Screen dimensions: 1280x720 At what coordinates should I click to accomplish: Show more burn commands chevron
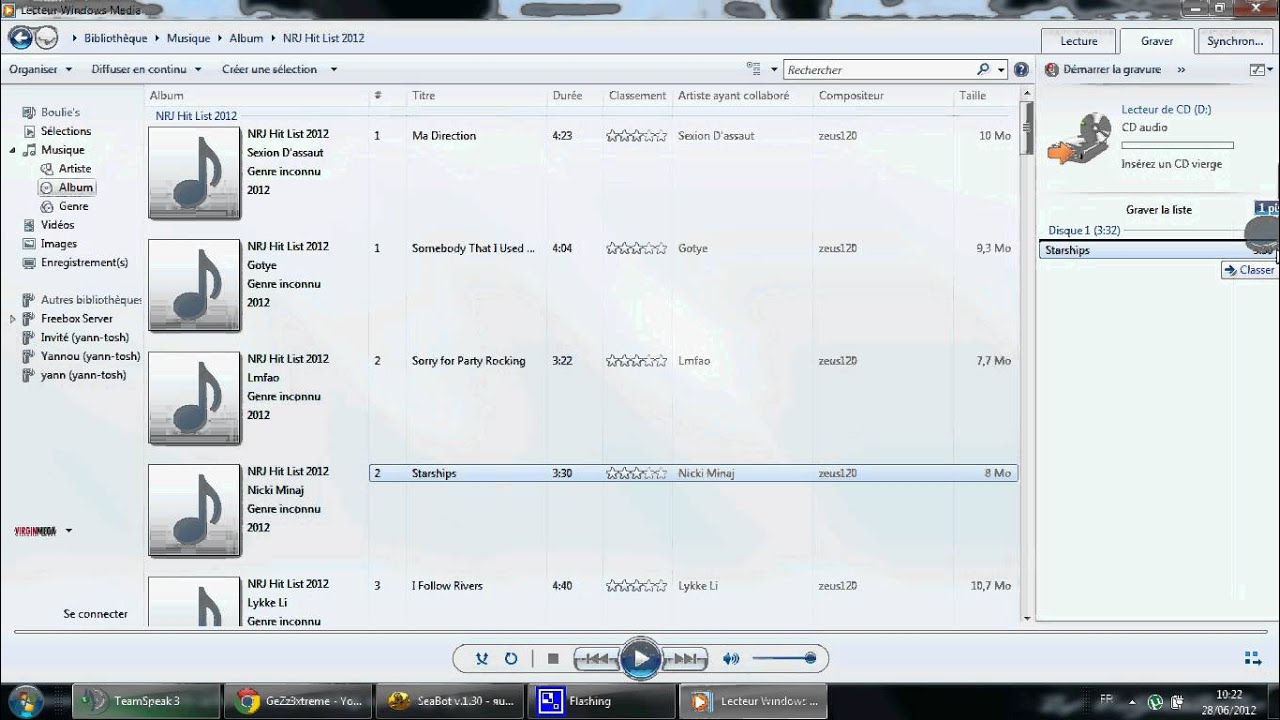coord(1181,69)
